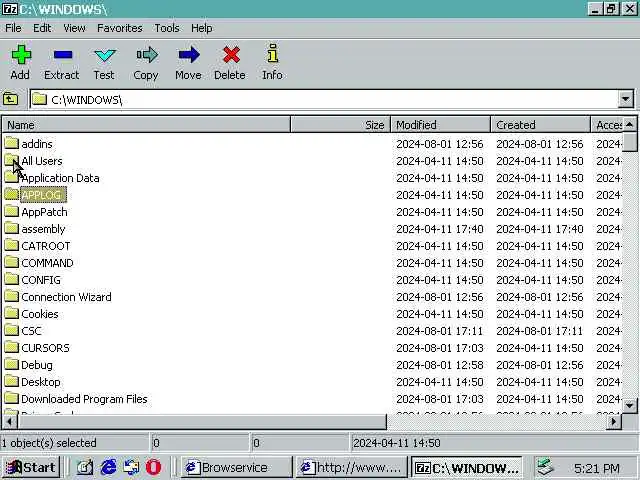Click Debug modified date 2024-08-01 12:58

(440, 365)
